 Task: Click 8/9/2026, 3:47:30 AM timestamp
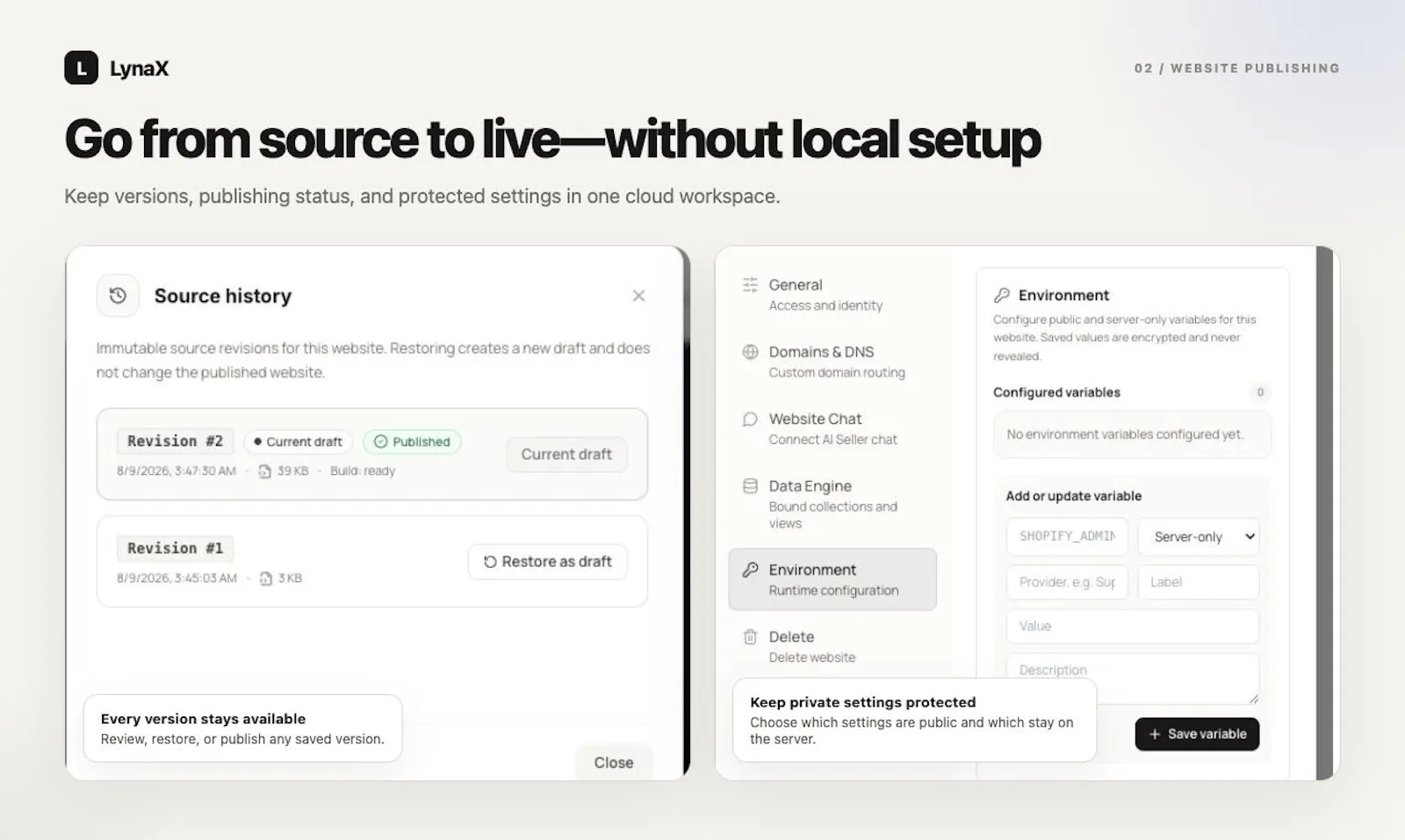(x=177, y=471)
